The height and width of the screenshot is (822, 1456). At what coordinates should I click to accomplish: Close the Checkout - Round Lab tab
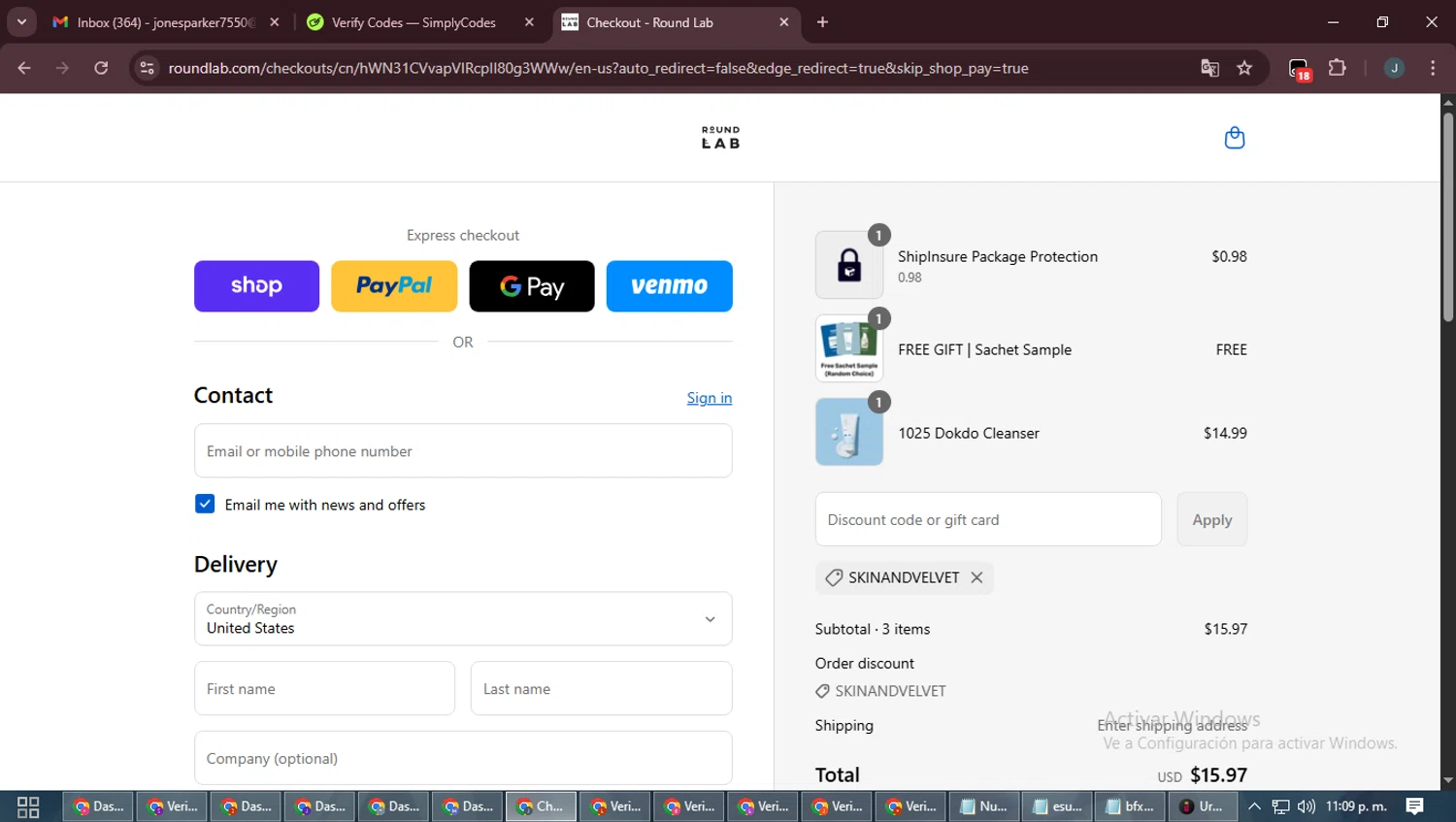coord(784,22)
